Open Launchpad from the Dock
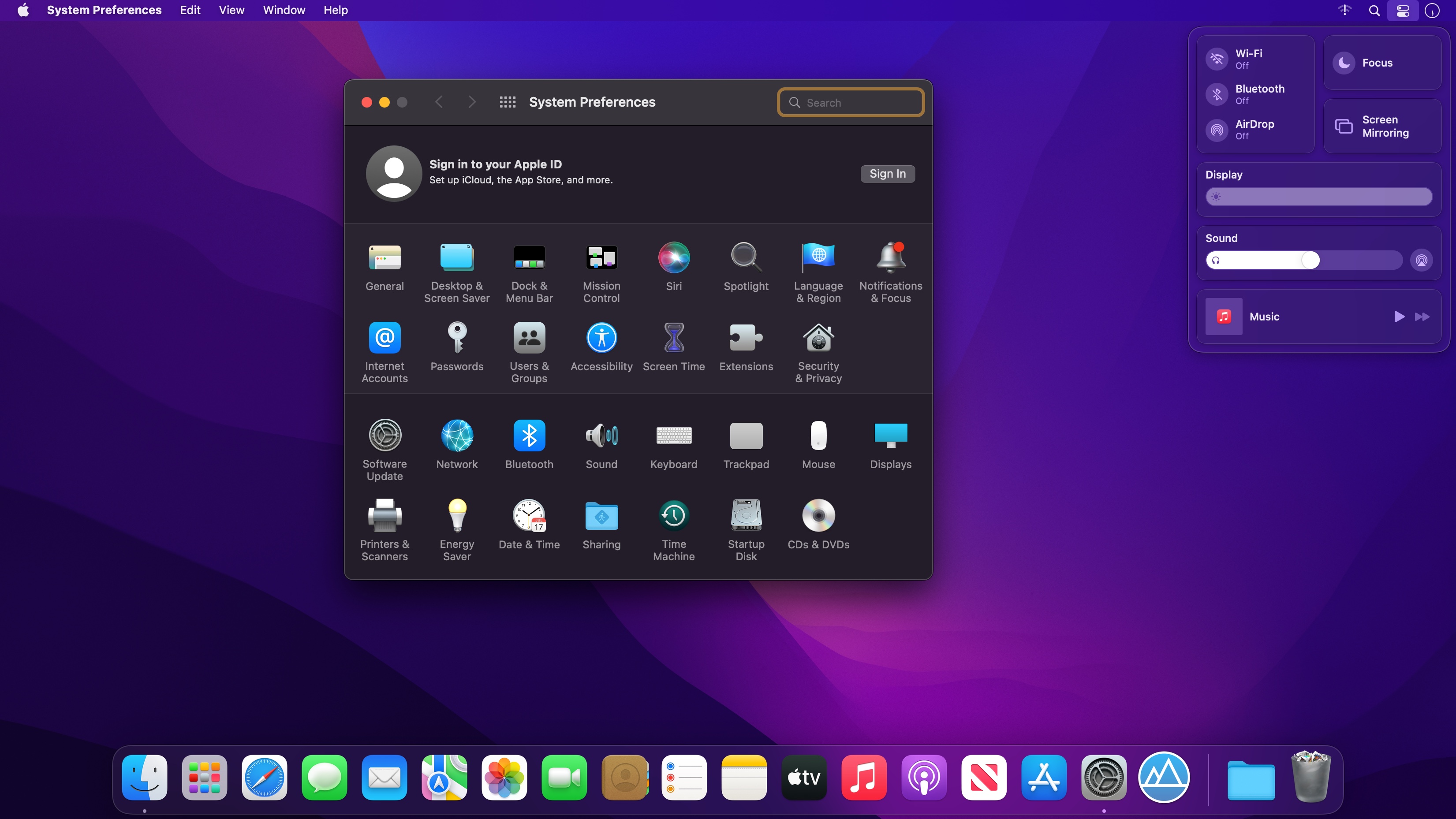 pos(204,778)
